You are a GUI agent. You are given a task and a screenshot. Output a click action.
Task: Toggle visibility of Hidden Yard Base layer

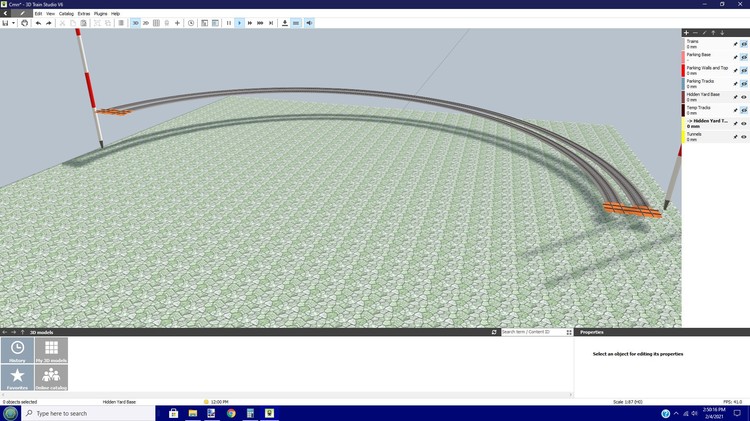[744, 97]
